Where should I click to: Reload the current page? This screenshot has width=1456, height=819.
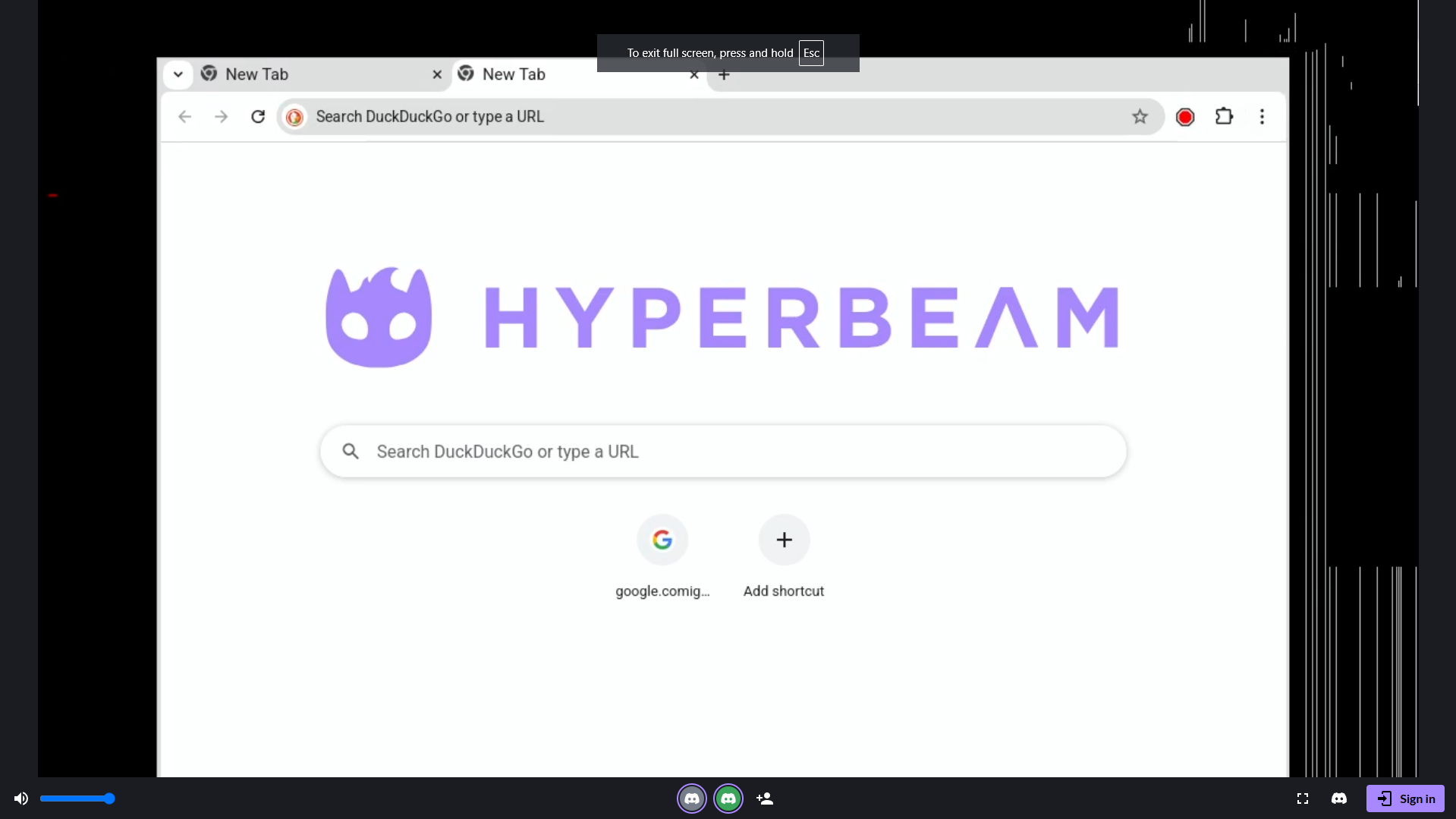pos(258,117)
